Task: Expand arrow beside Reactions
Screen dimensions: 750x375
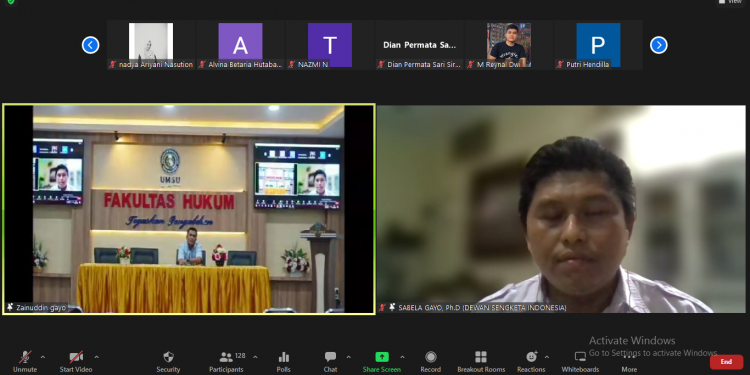Action: (x=547, y=357)
